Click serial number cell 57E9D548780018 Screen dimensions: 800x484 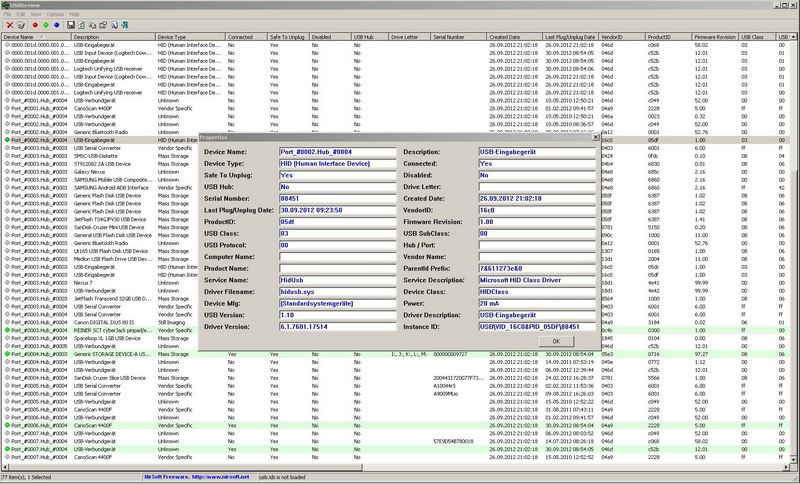453,441
